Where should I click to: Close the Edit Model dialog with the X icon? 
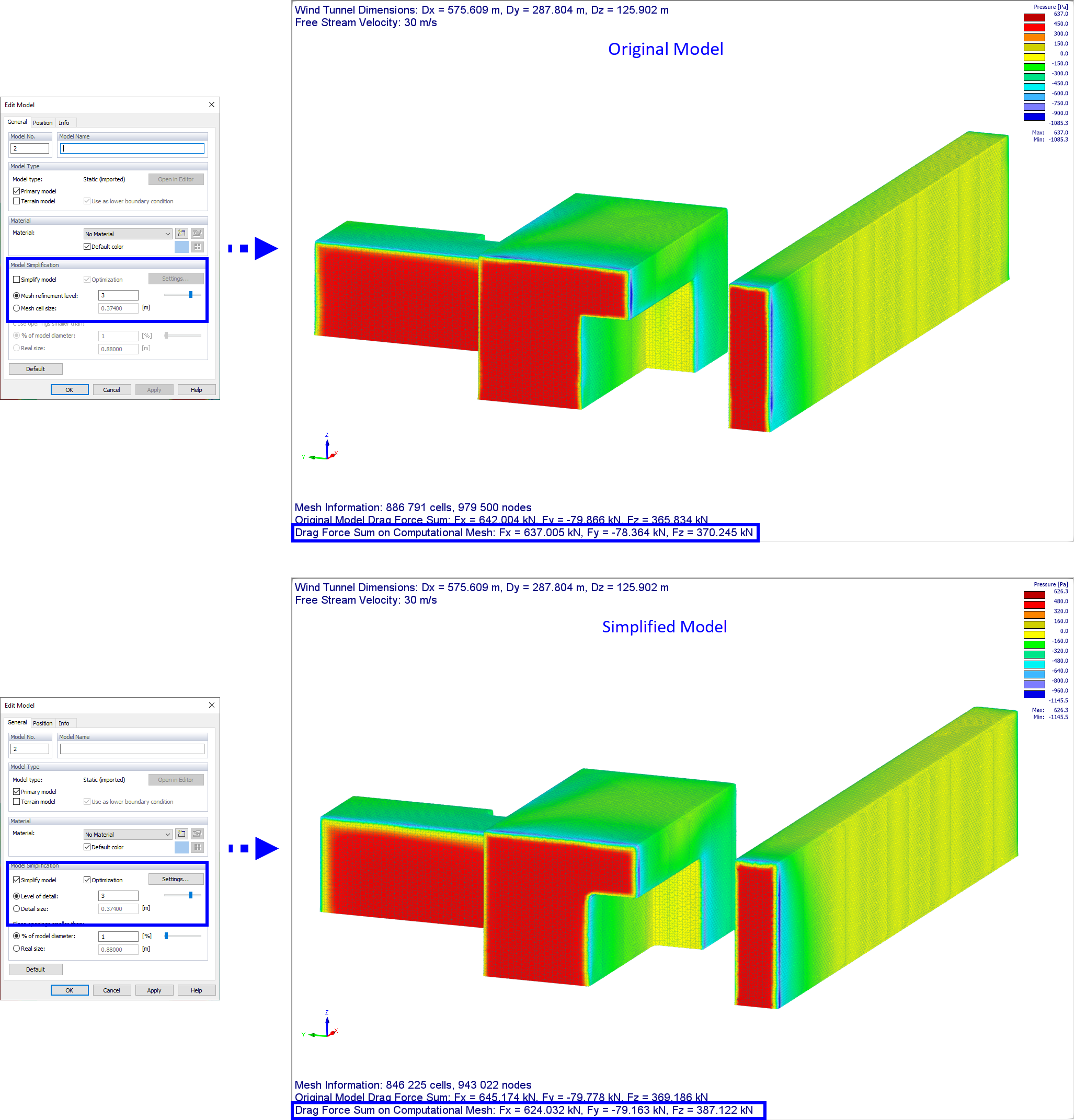click(212, 105)
